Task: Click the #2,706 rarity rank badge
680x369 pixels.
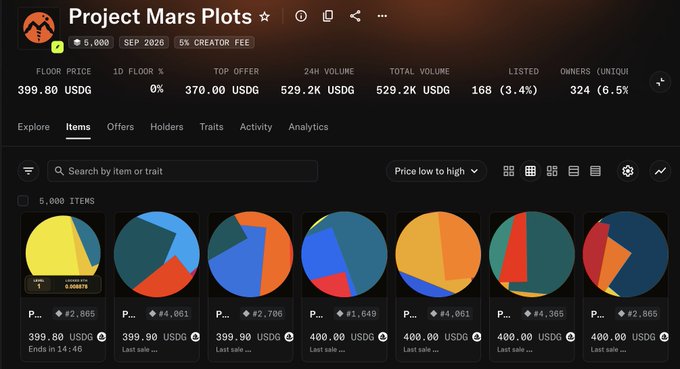Action: coord(262,313)
